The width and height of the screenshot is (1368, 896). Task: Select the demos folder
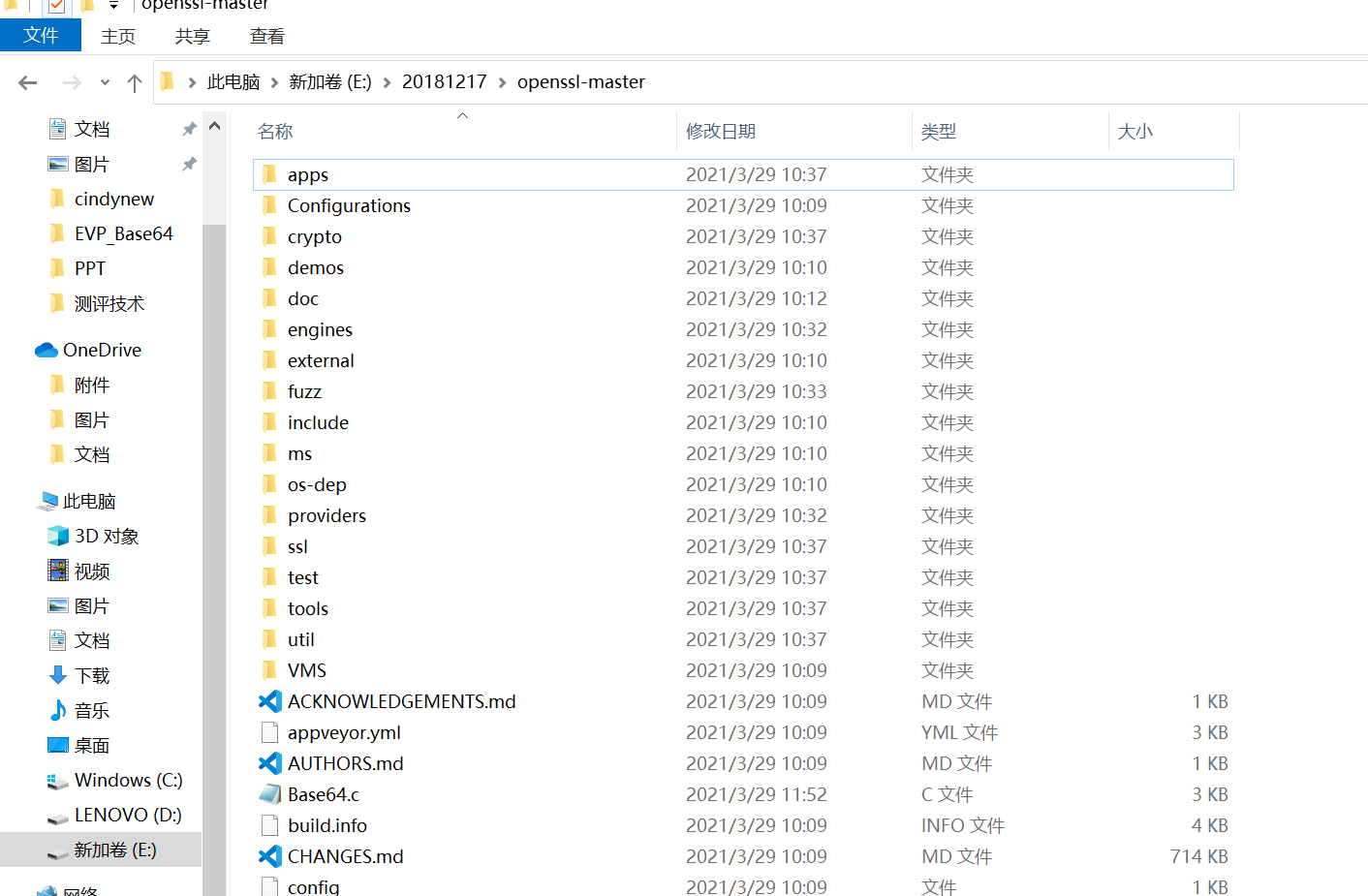click(316, 267)
